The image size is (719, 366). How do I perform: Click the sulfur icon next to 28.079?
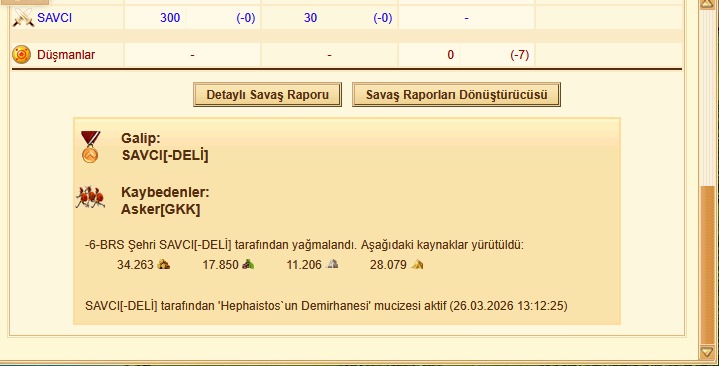pos(417,264)
